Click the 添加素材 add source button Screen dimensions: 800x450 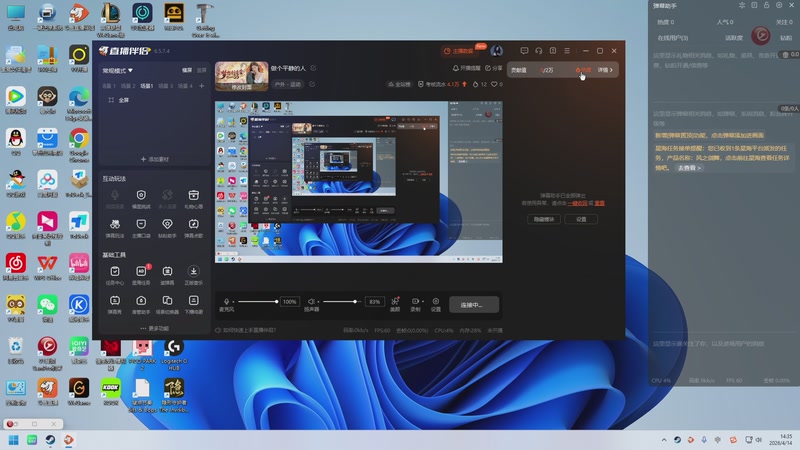point(154,159)
